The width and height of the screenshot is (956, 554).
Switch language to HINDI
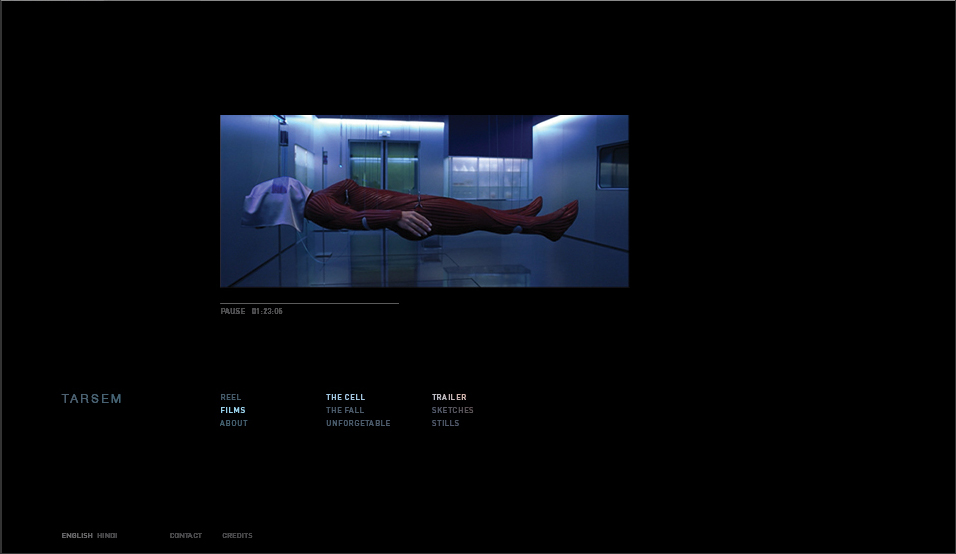click(x=107, y=536)
